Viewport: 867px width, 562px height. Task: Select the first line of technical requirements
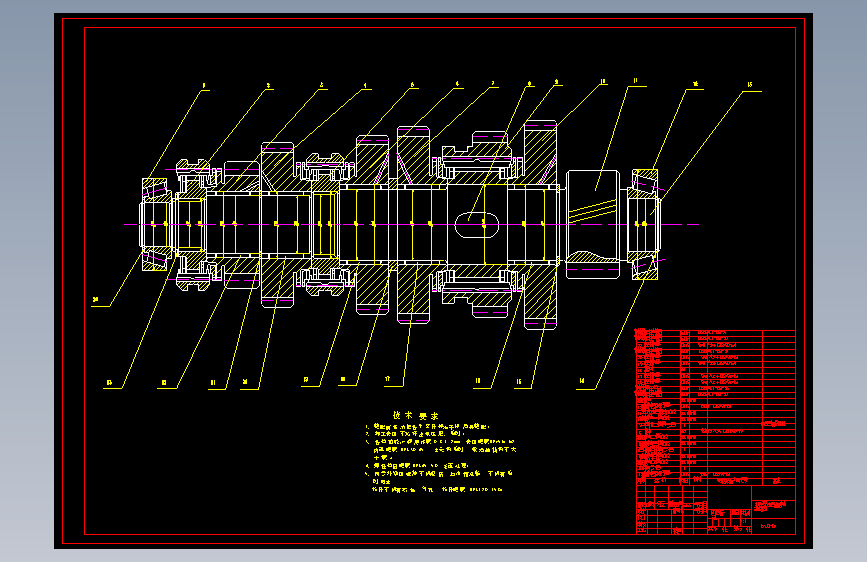click(x=427, y=426)
